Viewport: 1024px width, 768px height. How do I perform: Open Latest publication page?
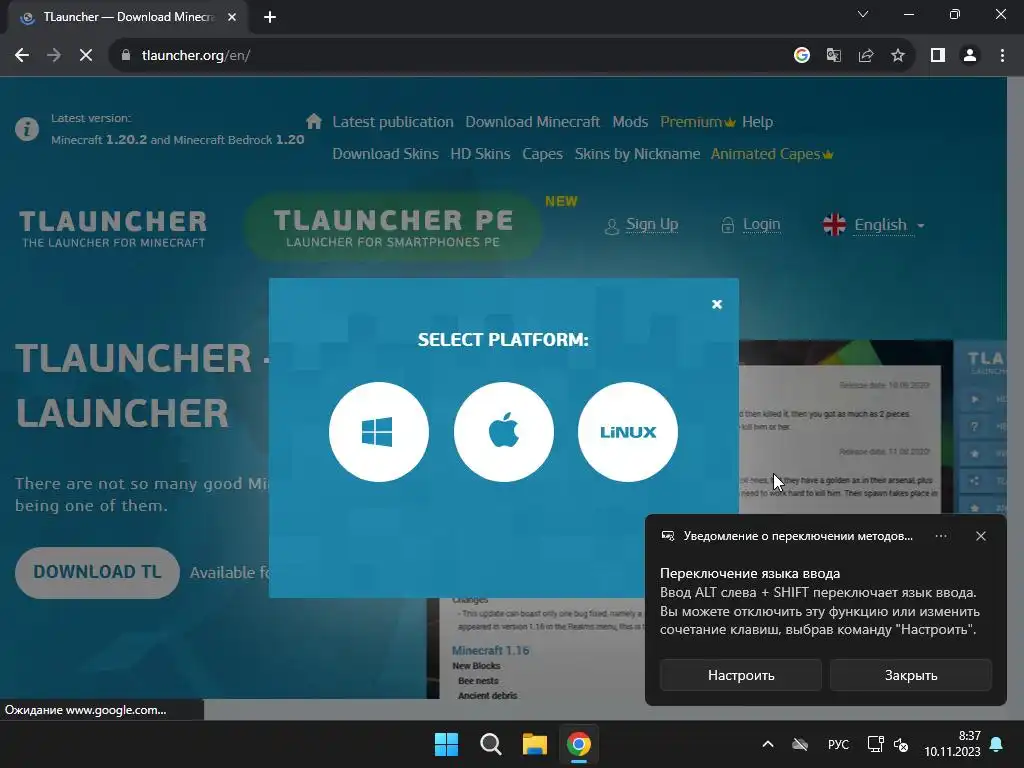point(392,122)
